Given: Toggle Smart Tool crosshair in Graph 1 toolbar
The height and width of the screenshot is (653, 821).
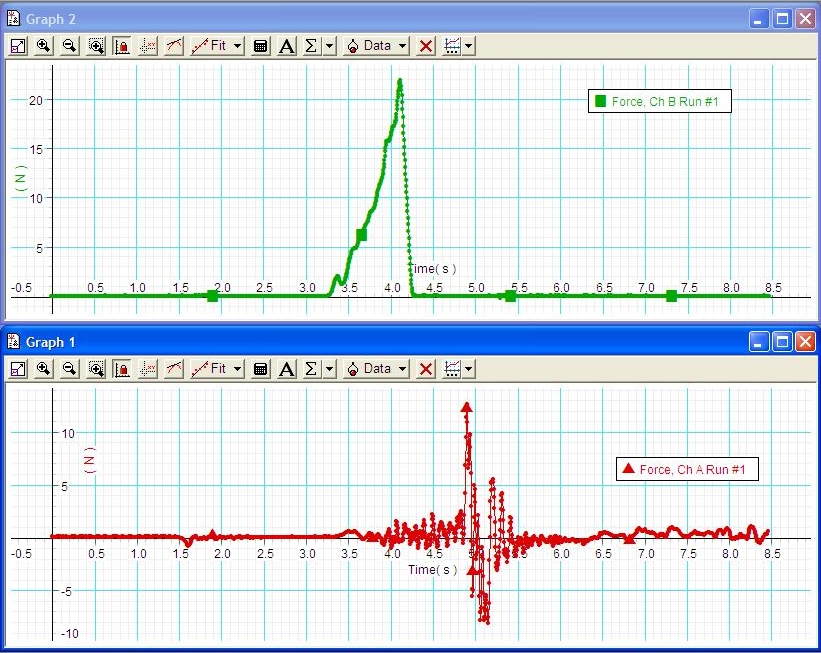Looking at the screenshot, I should pyautogui.click(x=148, y=369).
